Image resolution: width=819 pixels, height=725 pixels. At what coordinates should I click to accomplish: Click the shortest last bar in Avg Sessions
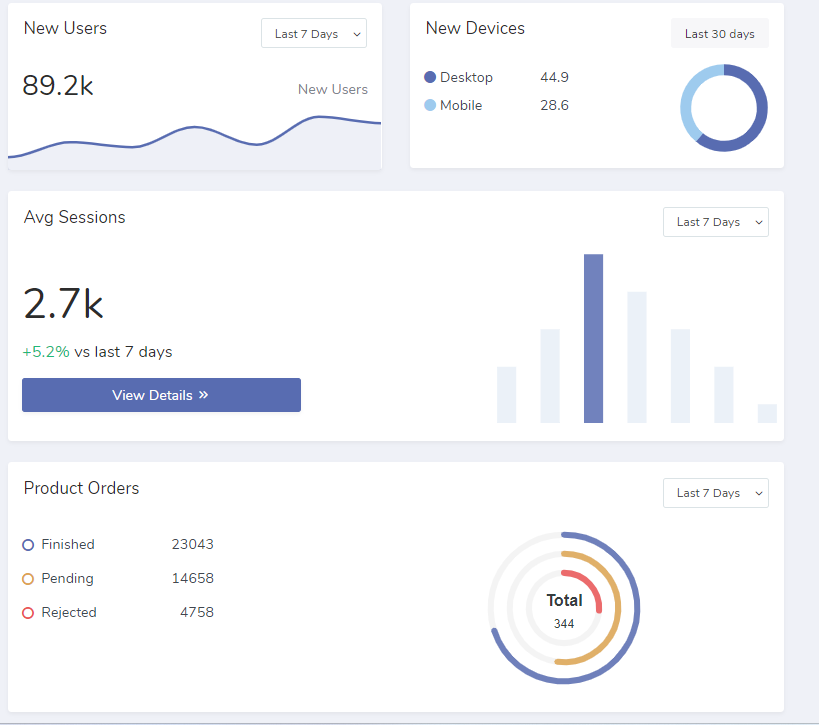(x=767, y=413)
